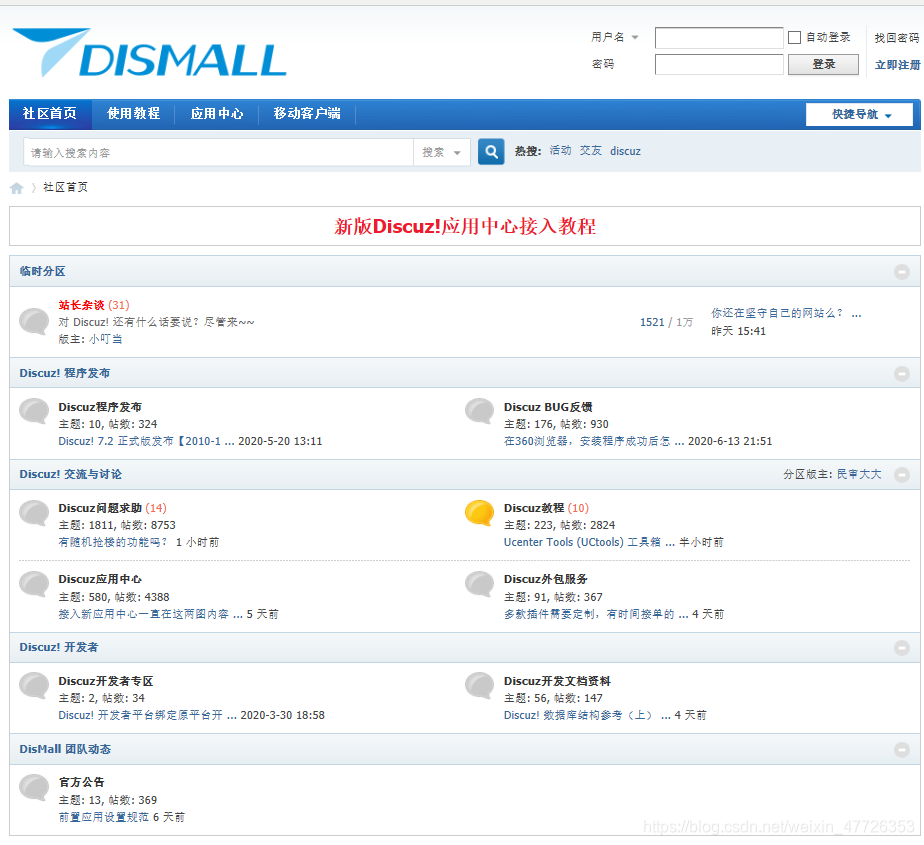Open the 用户名 login type dropdown
Screen dimensions: 924x845
pos(615,37)
